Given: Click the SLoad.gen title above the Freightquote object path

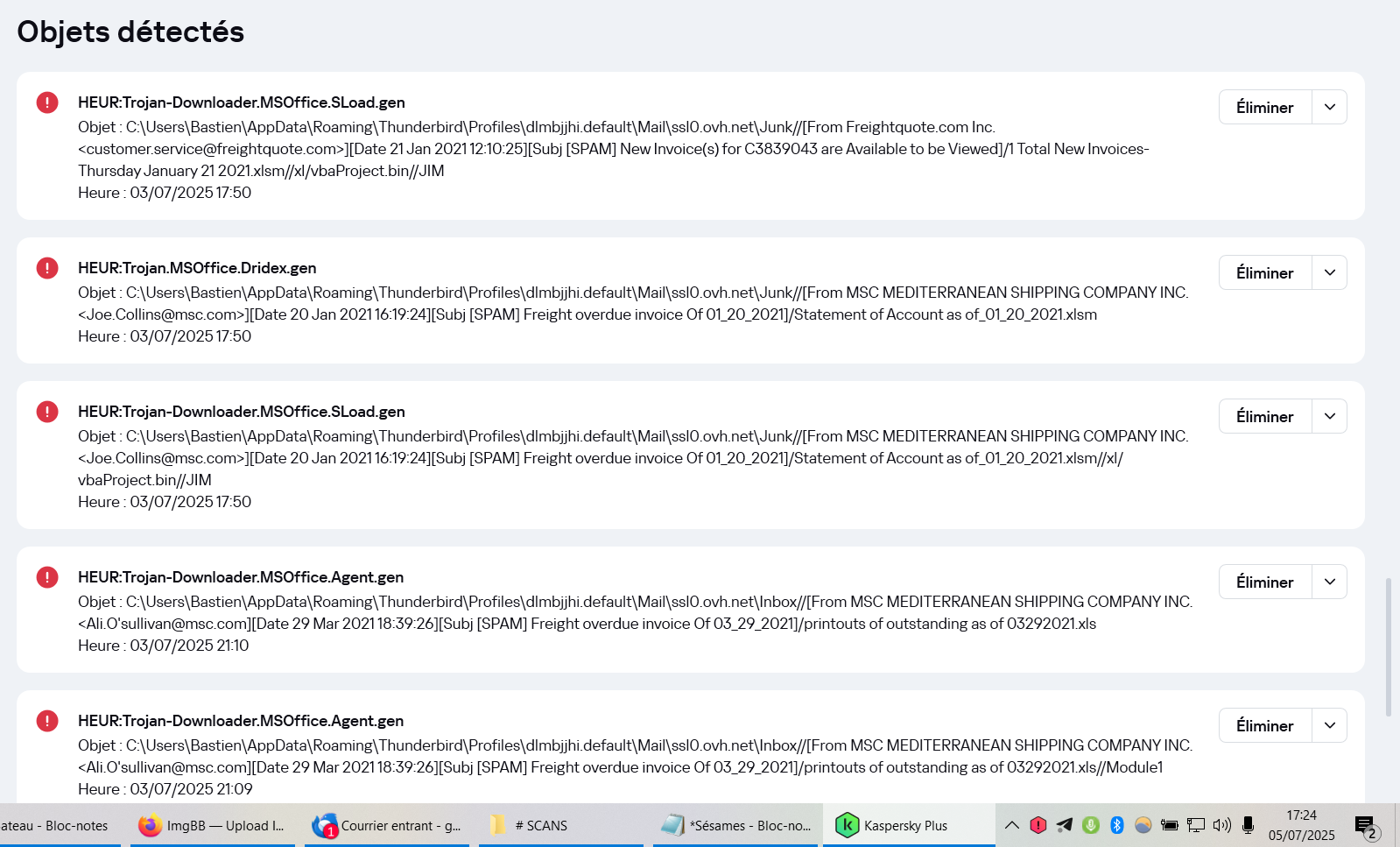Looking at the screenshot, I should pyautogui.click(x=242, y=102).
